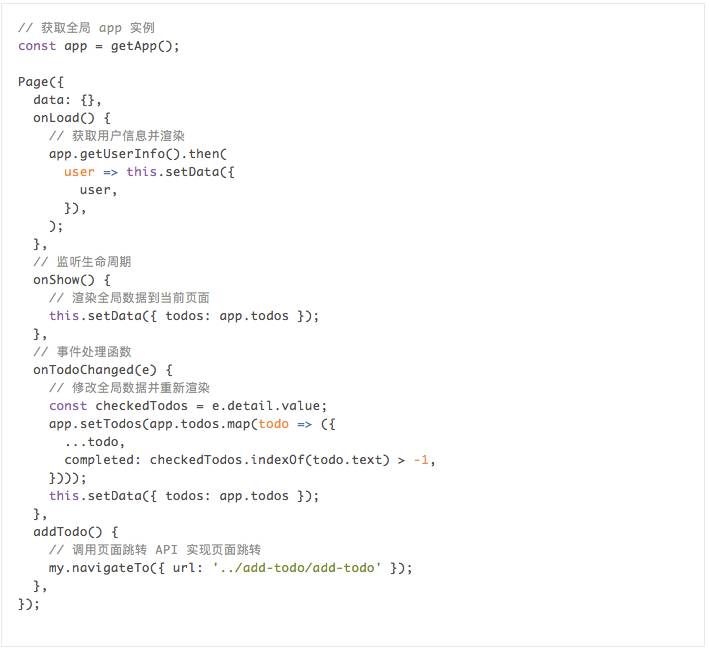
Task: Click the 'completed: checkedTodos.indexOf(todo.text) > -1,' line
Action: [250, 460]
